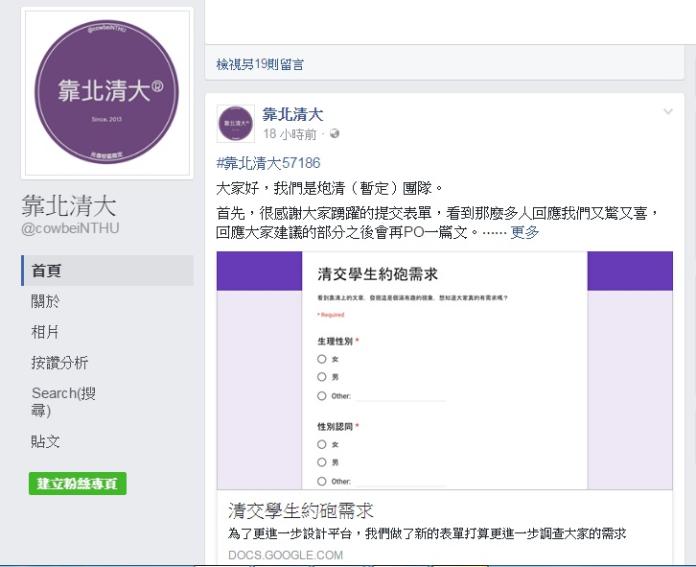
Task: Click Other text field under 性別認同
Action: pos(401,481)
